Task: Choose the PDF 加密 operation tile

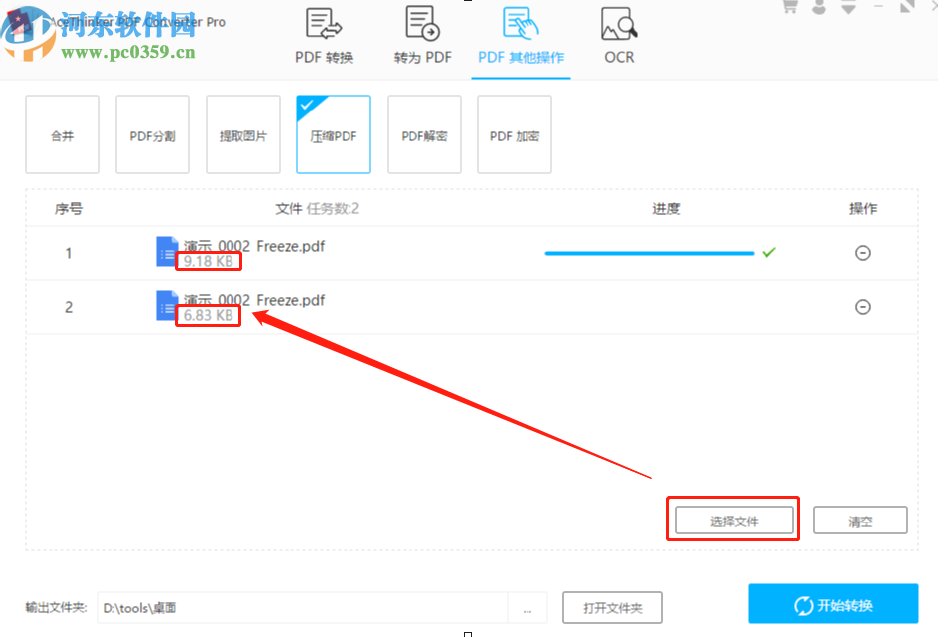Action: pyautogui.click(x=514, y=135)
